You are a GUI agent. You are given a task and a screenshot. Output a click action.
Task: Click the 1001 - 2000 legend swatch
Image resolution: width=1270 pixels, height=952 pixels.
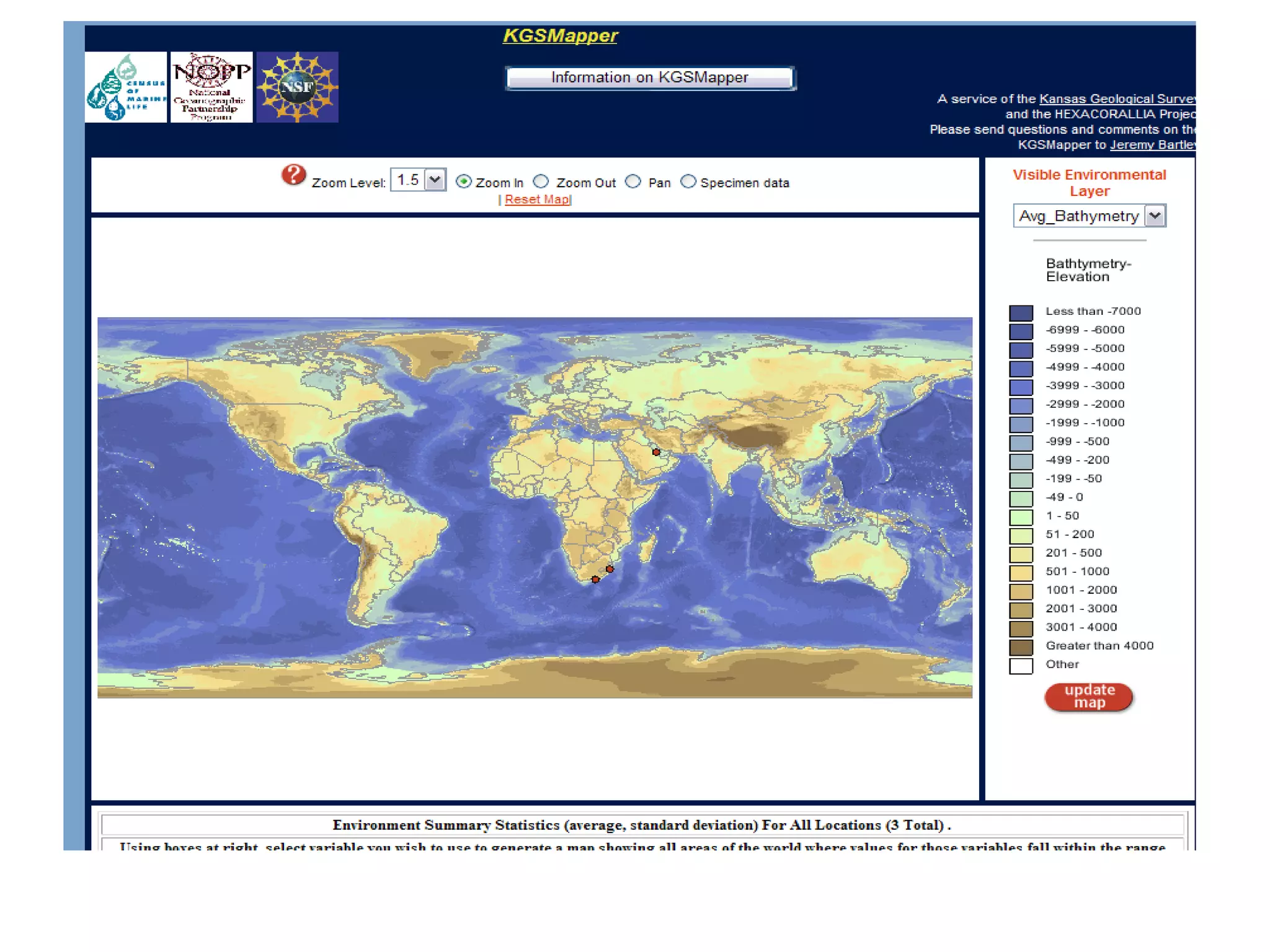tap(1021, 591)
